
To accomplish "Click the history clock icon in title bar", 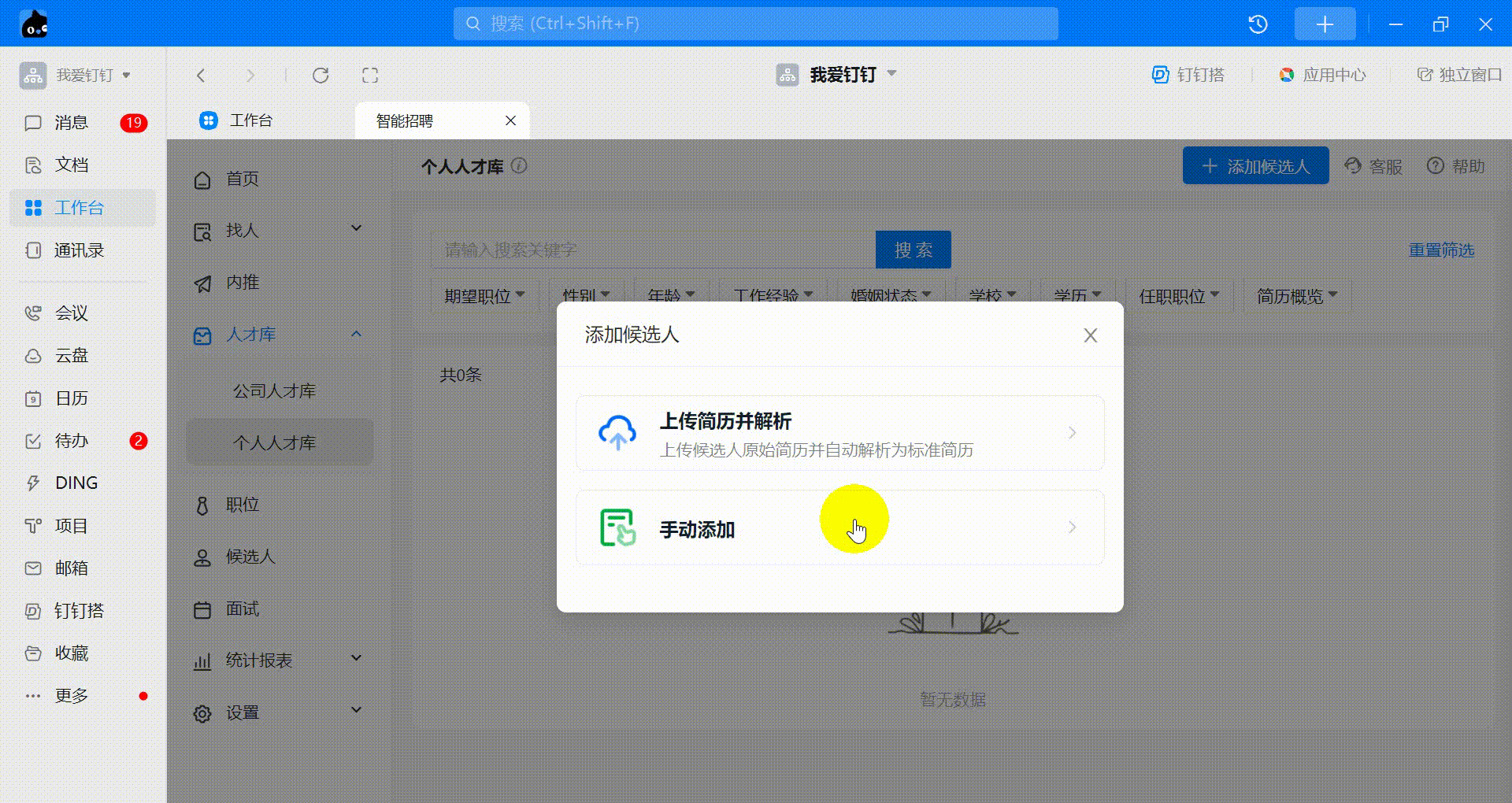I will 1258,24.
